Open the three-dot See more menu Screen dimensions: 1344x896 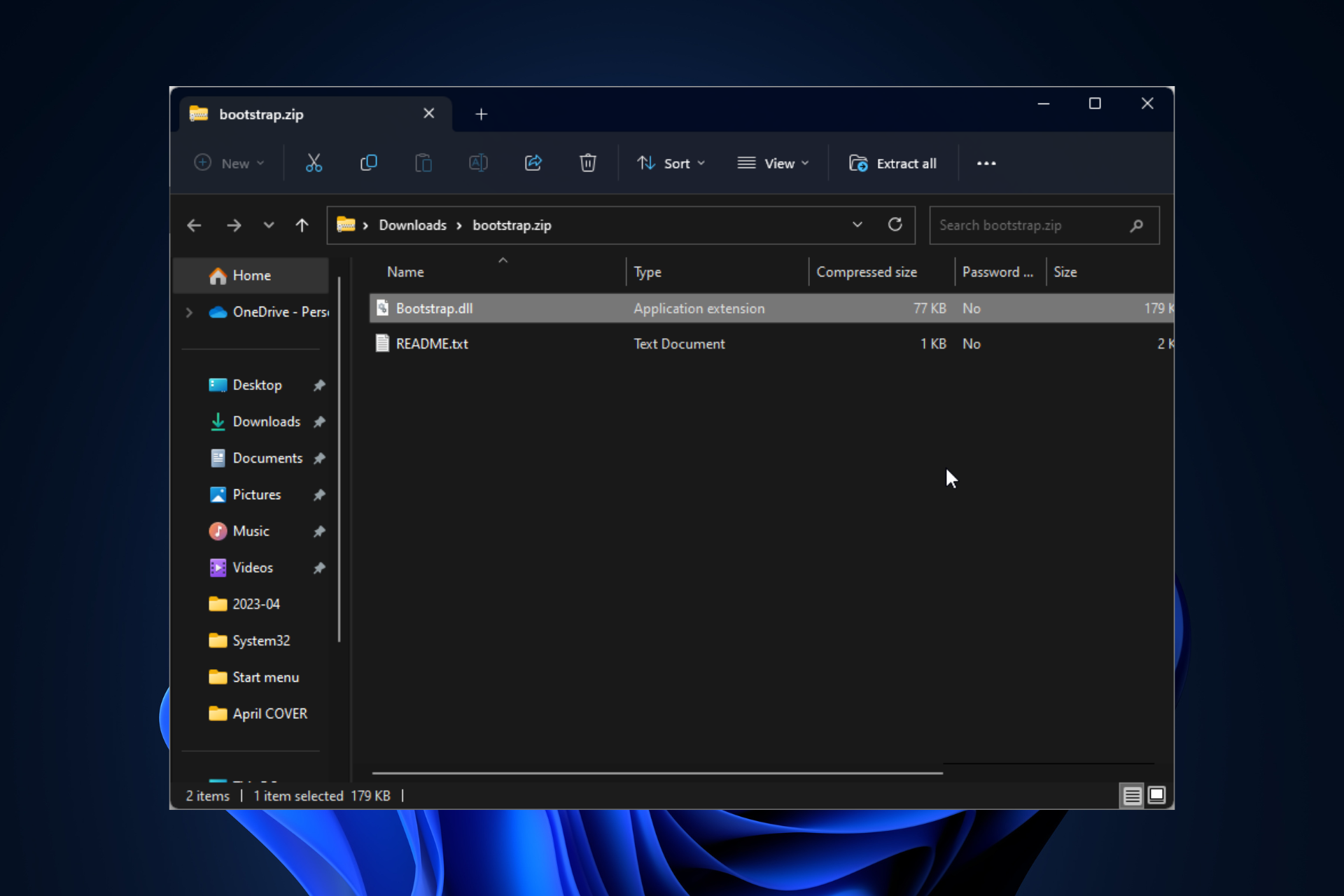click(986, 163)
